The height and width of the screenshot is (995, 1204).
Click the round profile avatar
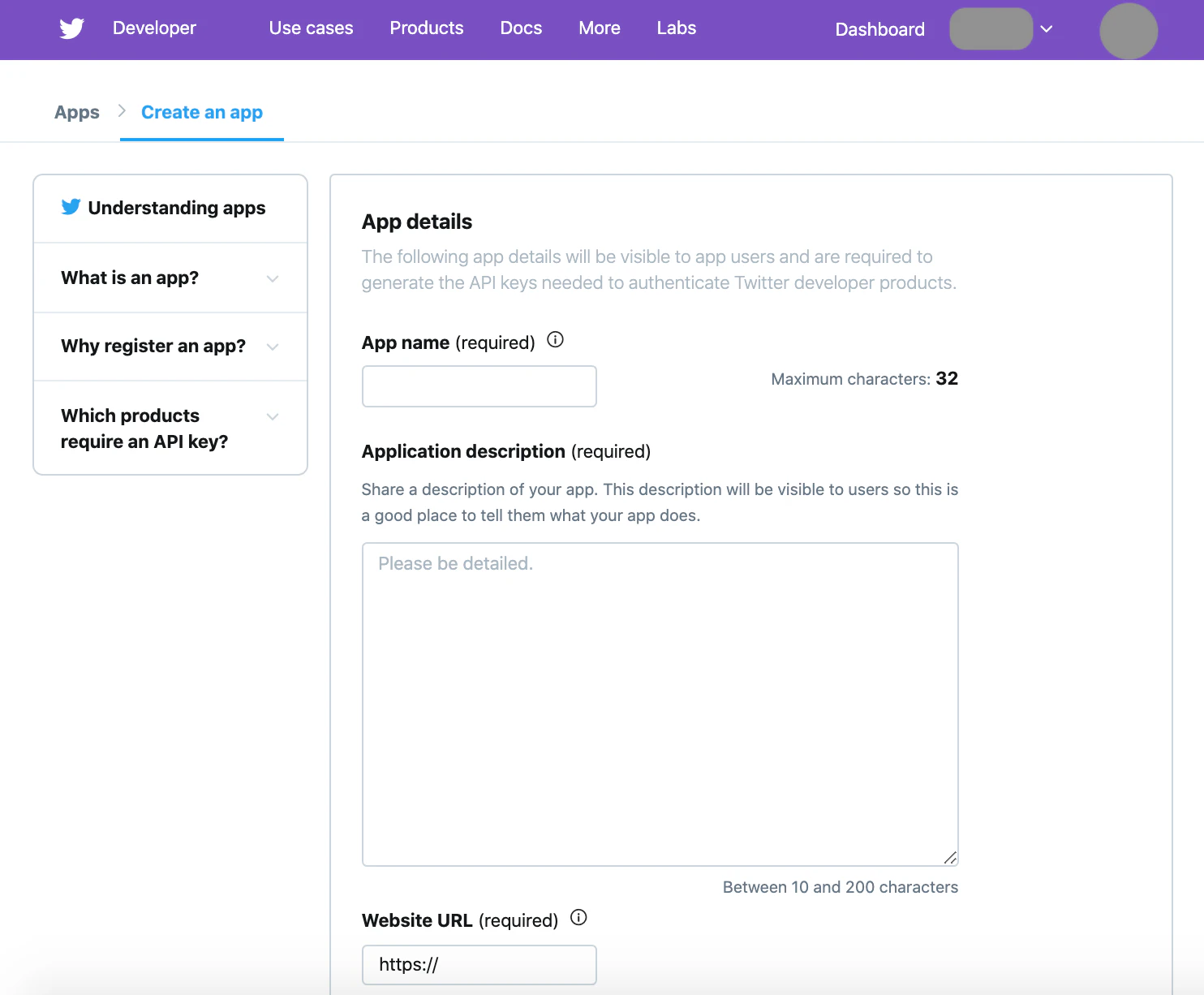coord(1129,31)
